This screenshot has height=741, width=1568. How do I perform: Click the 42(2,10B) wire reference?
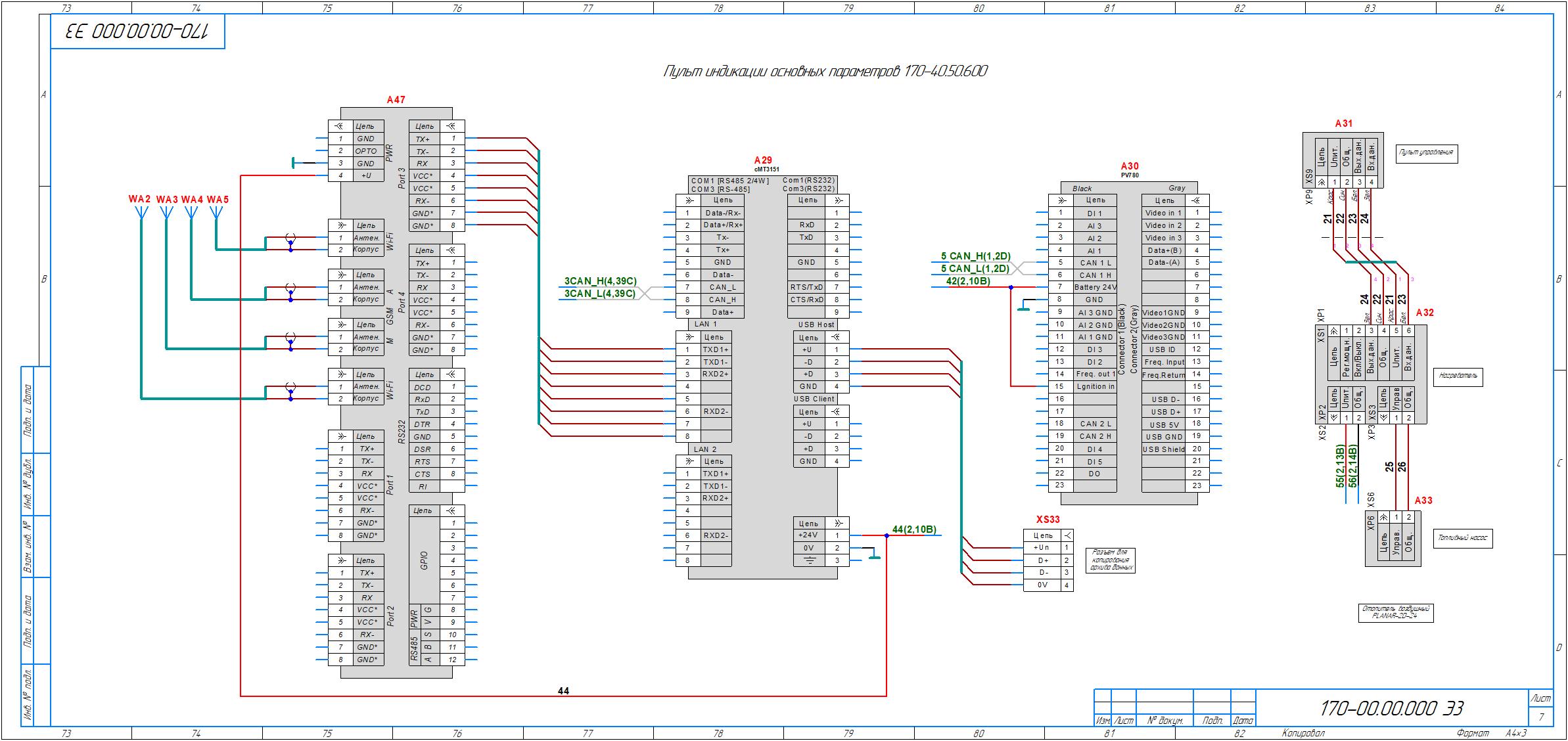coord(967,281)
